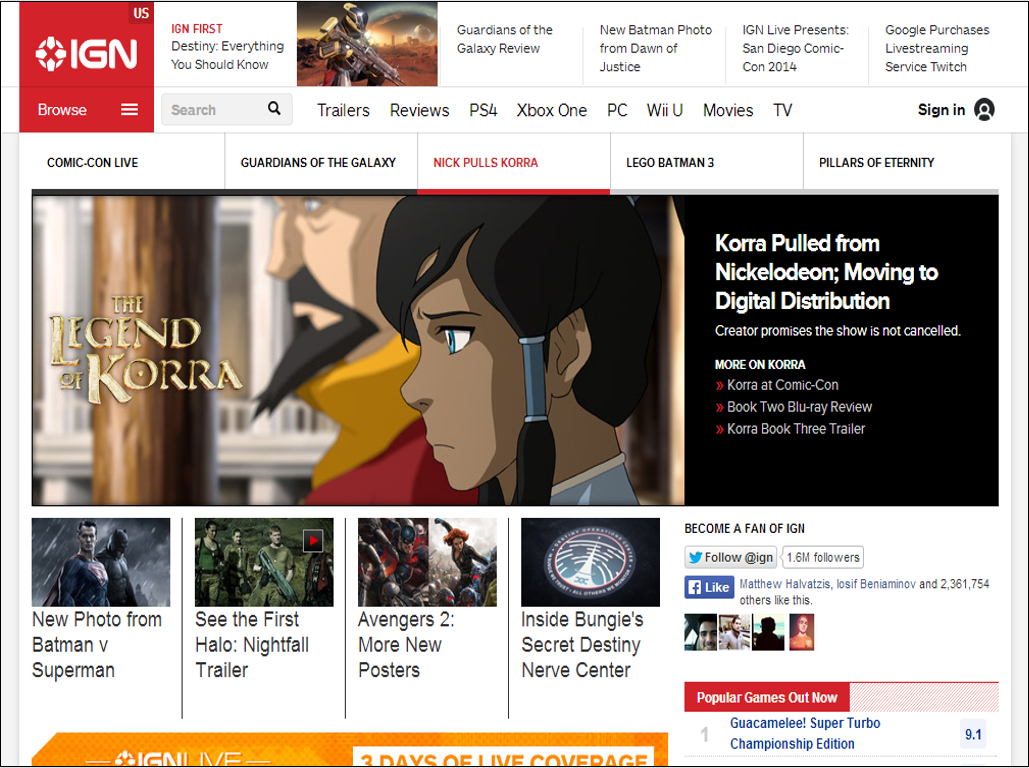1029x768 pixels.
Task: Click the IGN logo
Action: coord(86,53)
